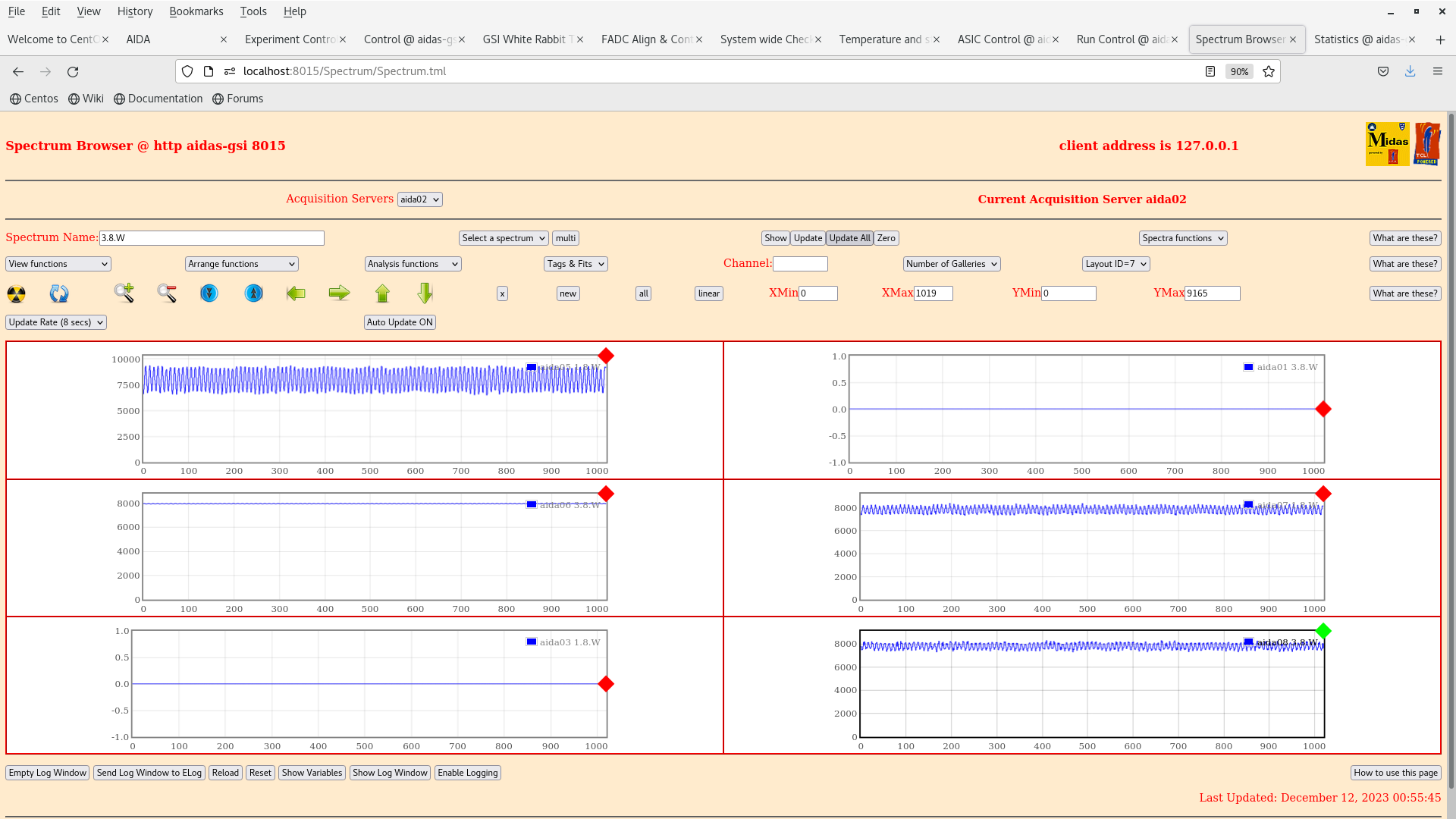This screenshot has width=1456, height=819.
Task: Toggle the Auto Update ON button
Action: pyautogui.click(x=400, y=322)
